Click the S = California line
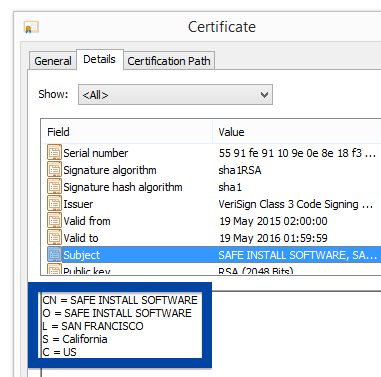 pyautogui.click(x=75, y=339)
